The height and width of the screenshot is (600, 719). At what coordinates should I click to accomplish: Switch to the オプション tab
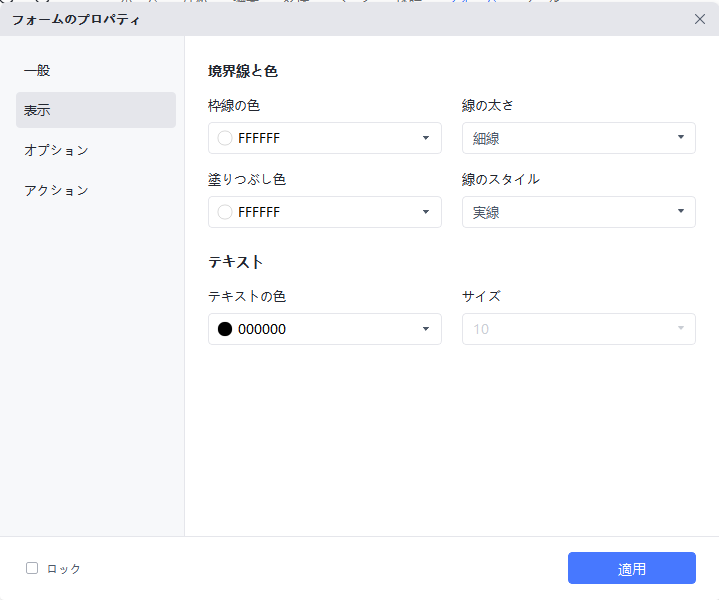click(x=95, y=150)
